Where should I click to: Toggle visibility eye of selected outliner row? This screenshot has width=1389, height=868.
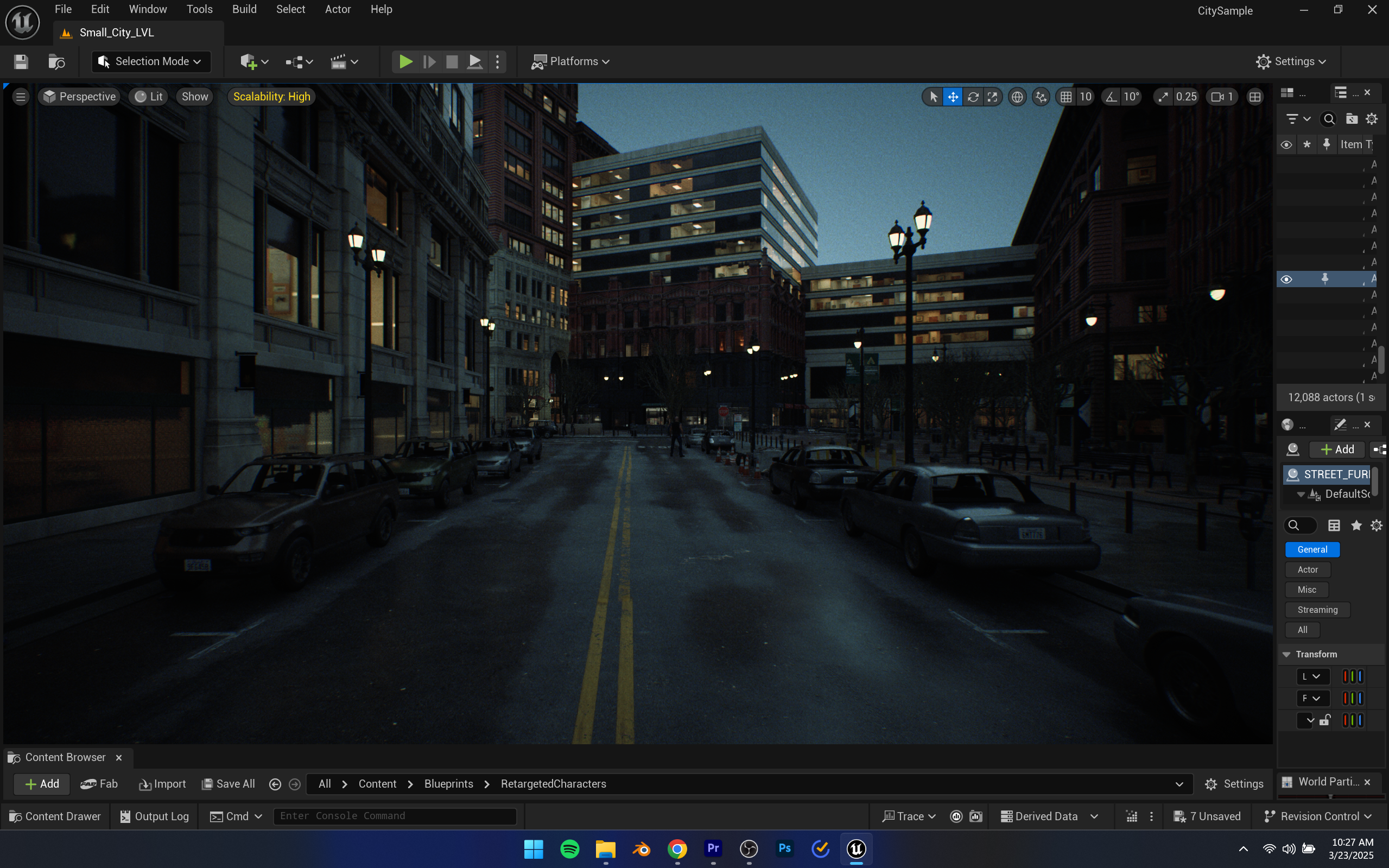pos(1286,279)
